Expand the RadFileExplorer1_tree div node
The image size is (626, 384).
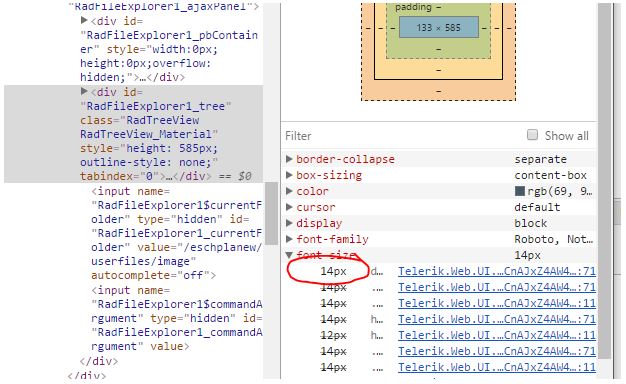(x=84, y=91)
